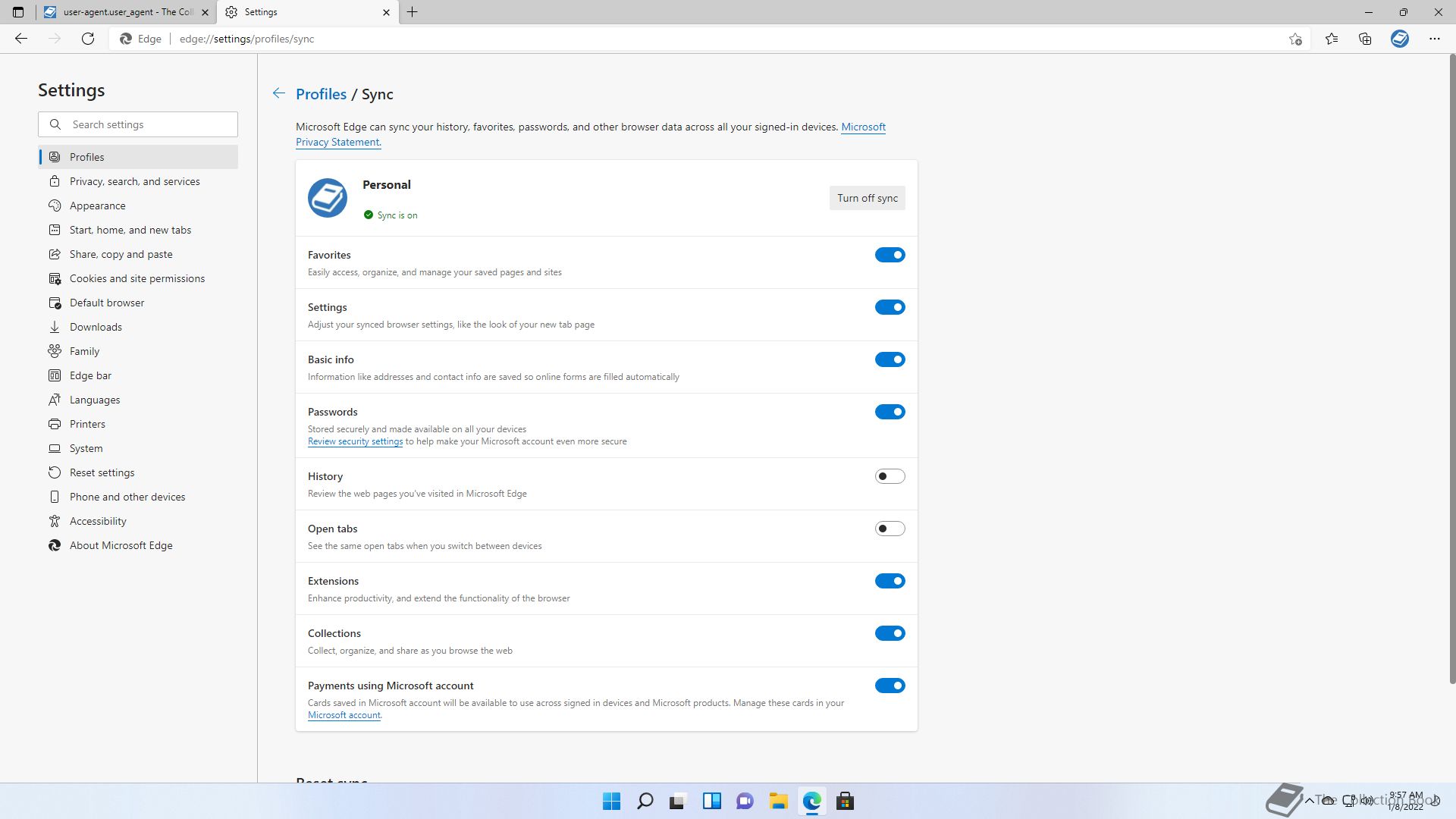Open Settings and more ellipsis menu
The width and height of the screenshot is (1456, 819).
click(1435, 39)
